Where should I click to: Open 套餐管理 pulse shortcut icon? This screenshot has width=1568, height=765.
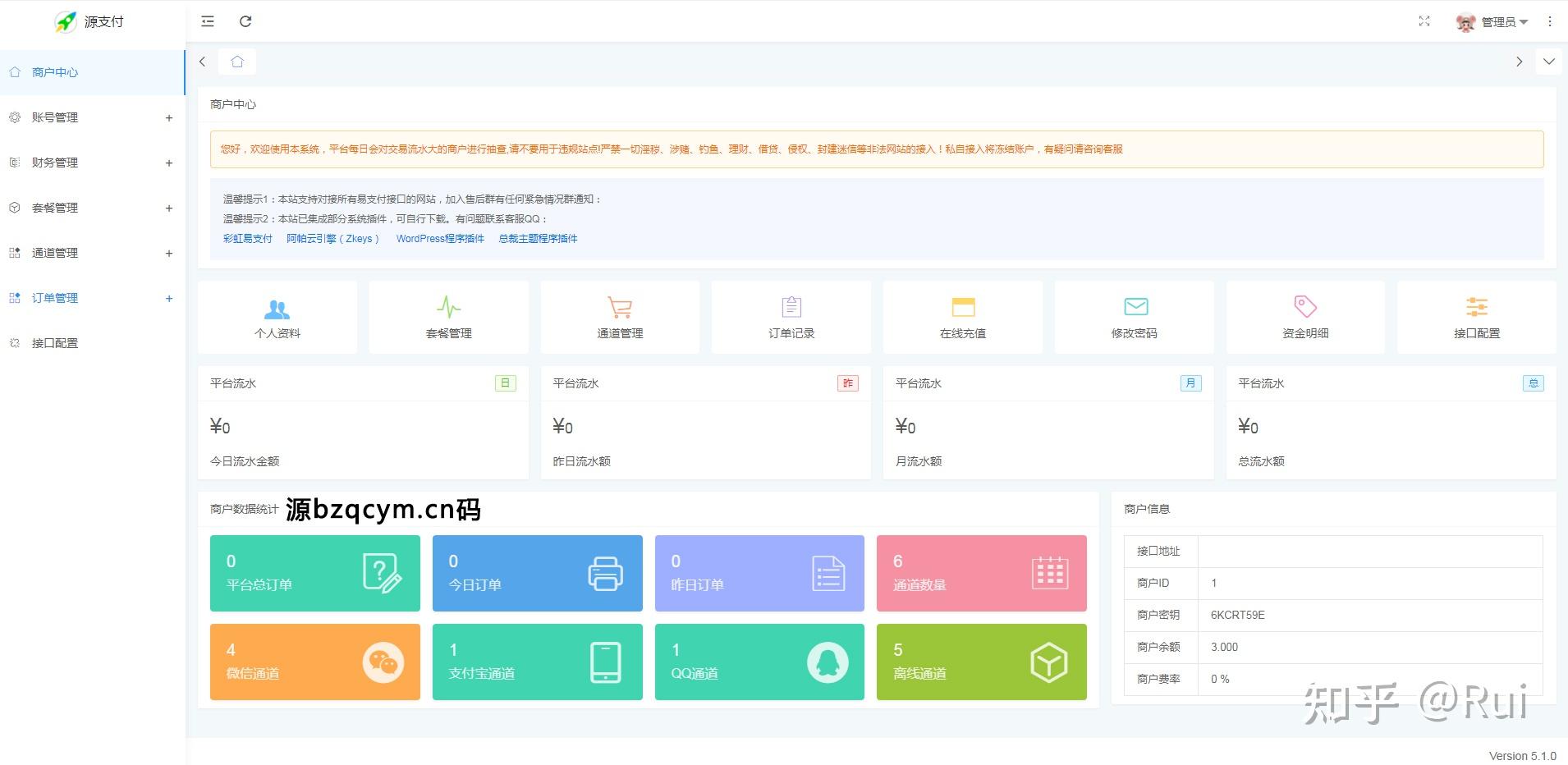pyautogui.click(x=449, y=307)
